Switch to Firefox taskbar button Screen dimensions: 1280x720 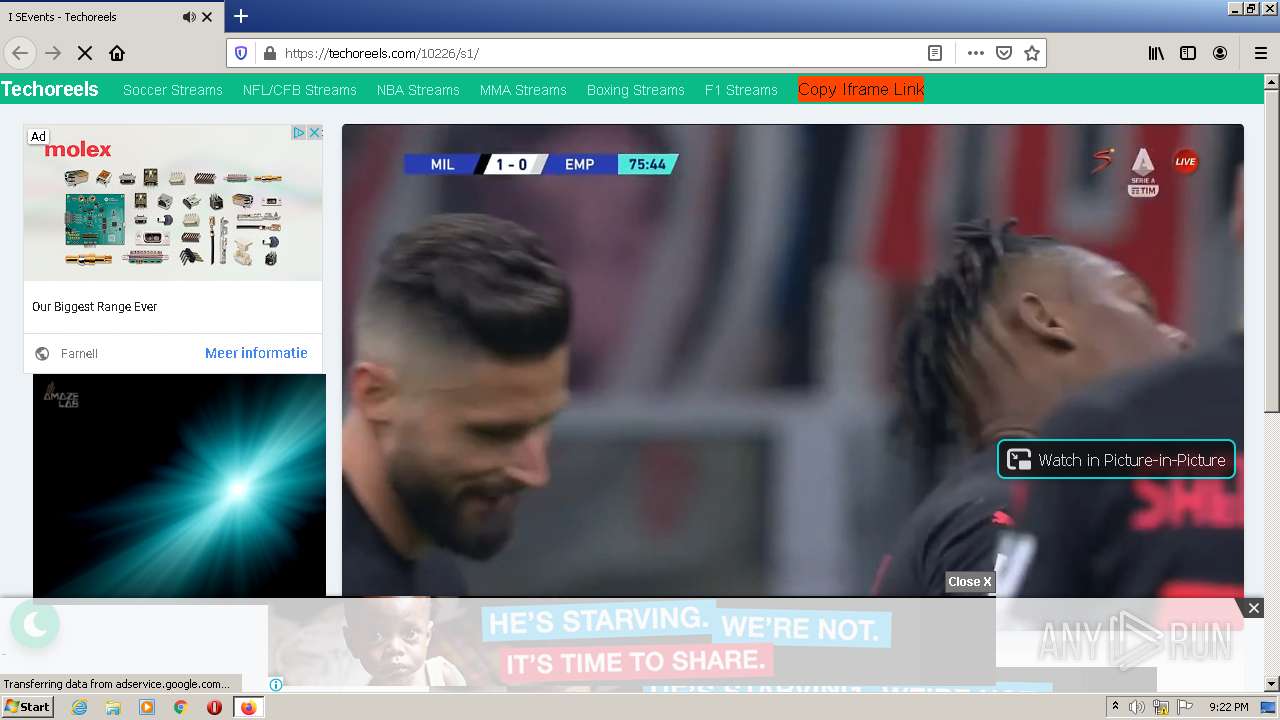[x=248, y=707]
